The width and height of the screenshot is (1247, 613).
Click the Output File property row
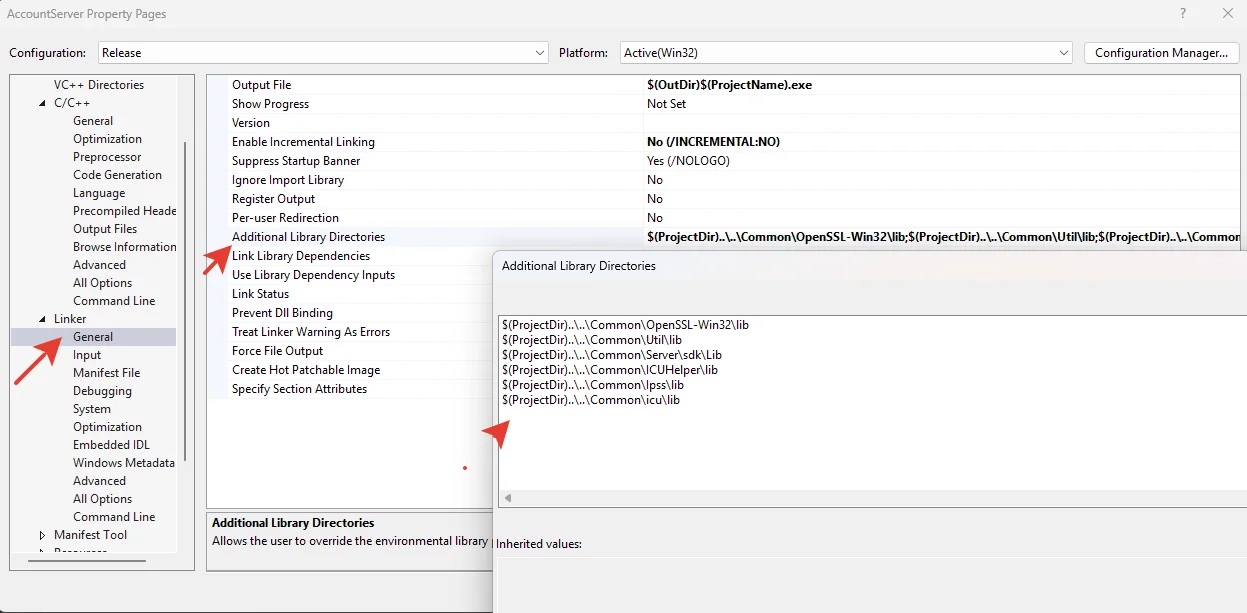(262, 85)
